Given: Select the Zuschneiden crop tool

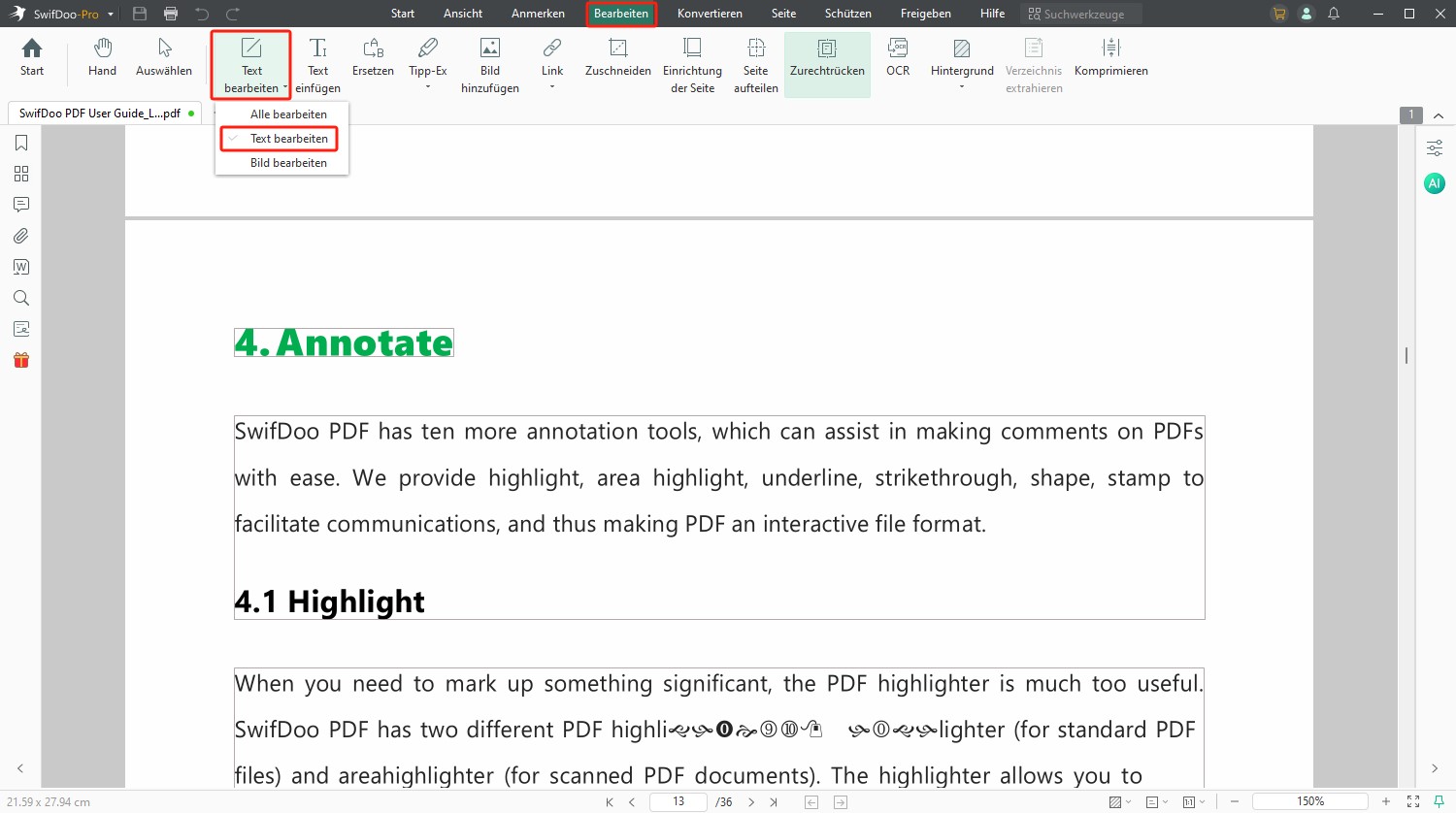Looking at the screenshot, I should [617, 58].
